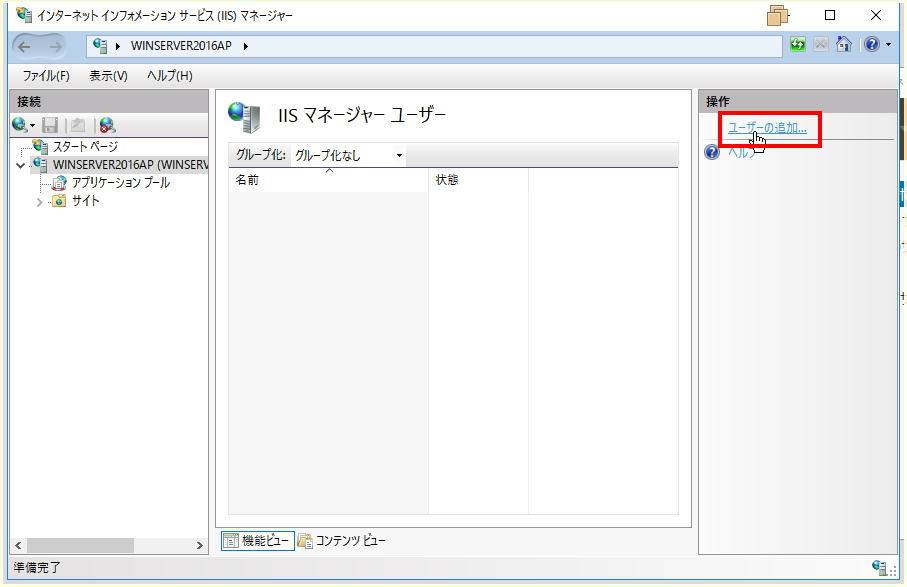The height and width of the screenshot is (587, 907).
Task: Collapse the WINSERVER2016AP tree node
Action: [x=21, y=165]
